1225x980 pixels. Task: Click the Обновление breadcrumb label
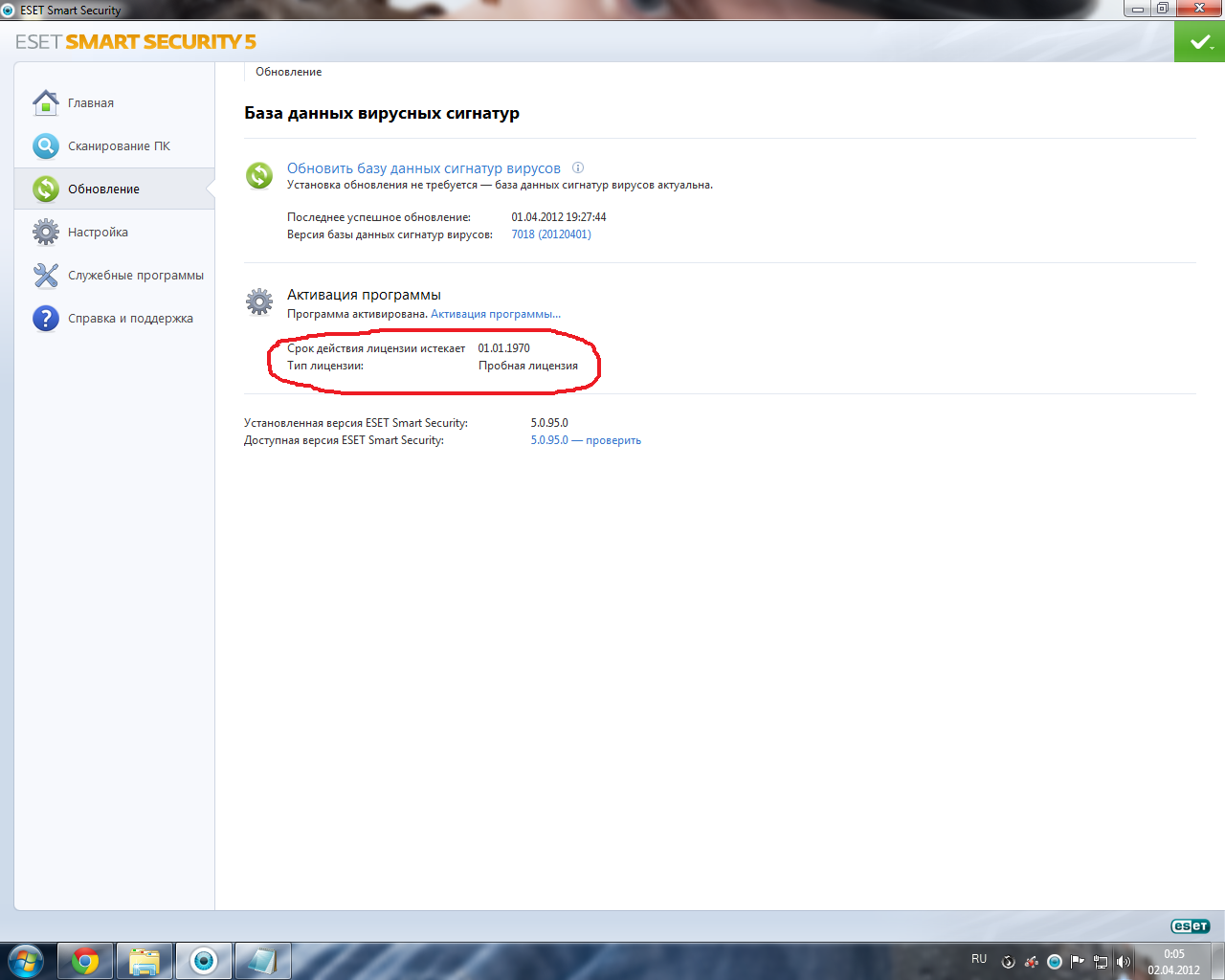point(289,72)
